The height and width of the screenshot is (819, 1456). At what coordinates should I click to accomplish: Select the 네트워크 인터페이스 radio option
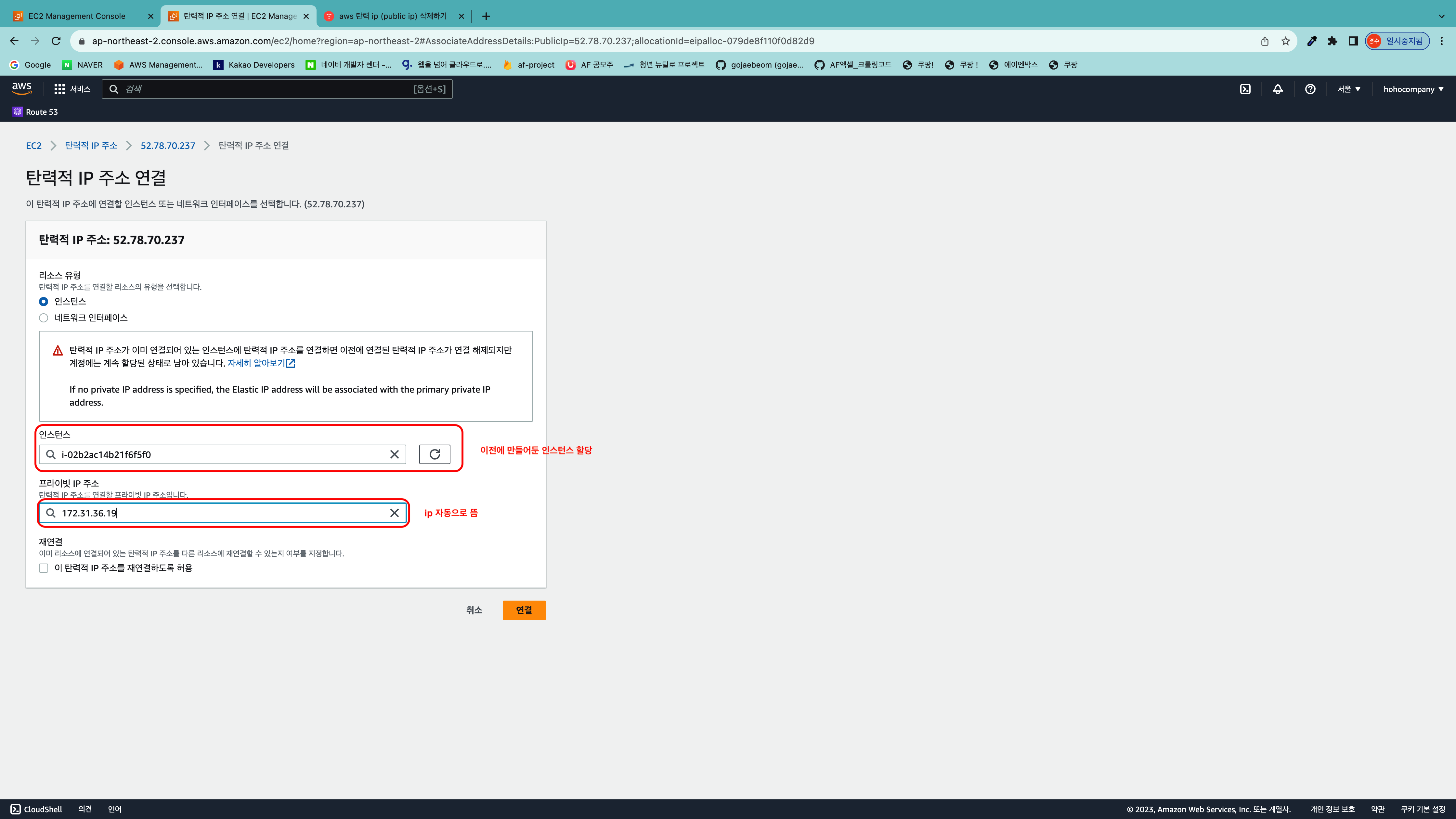(x=44, y=318)
